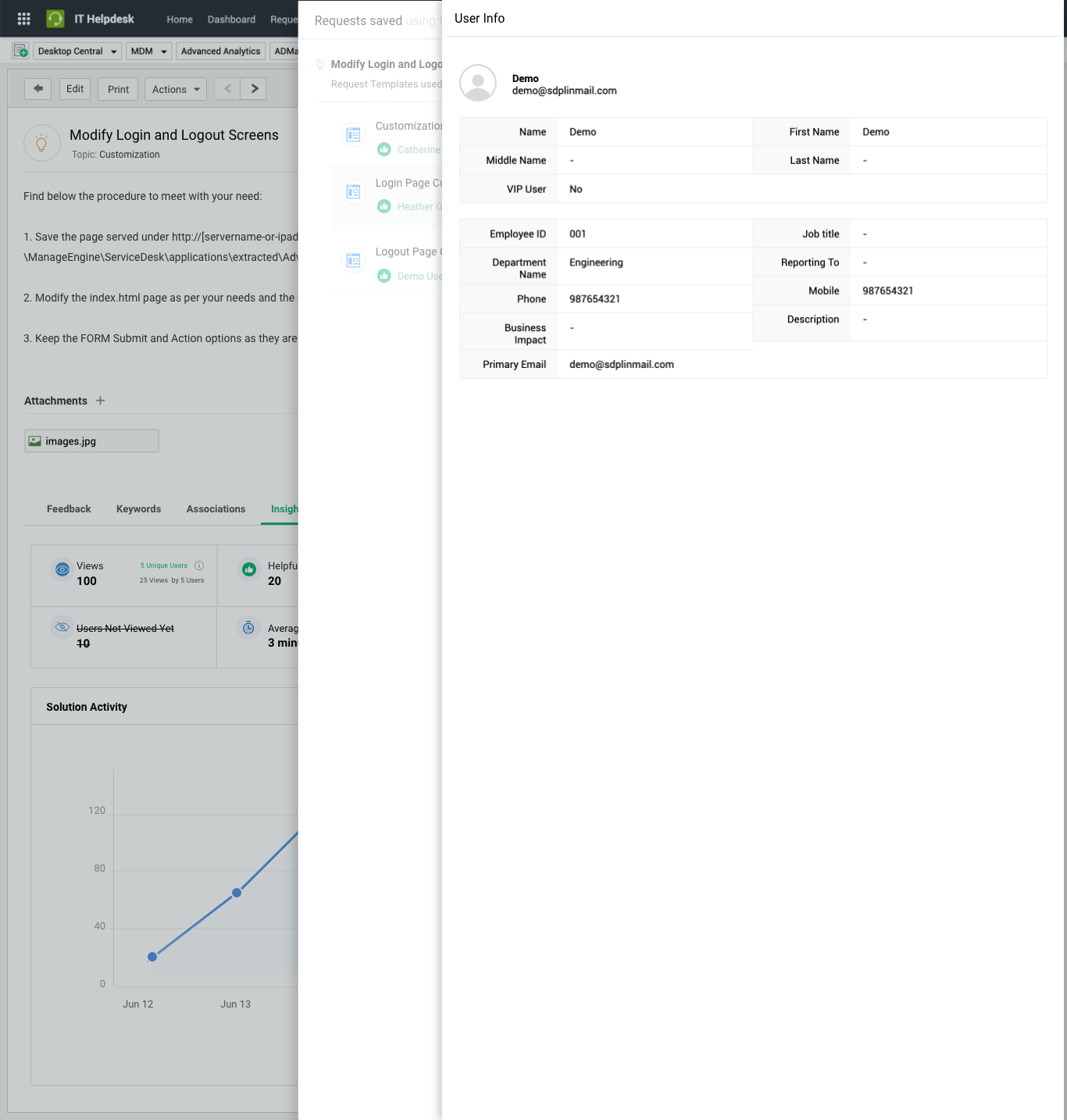Click the green thumbs-up Helpful icon

click(248, 570)
